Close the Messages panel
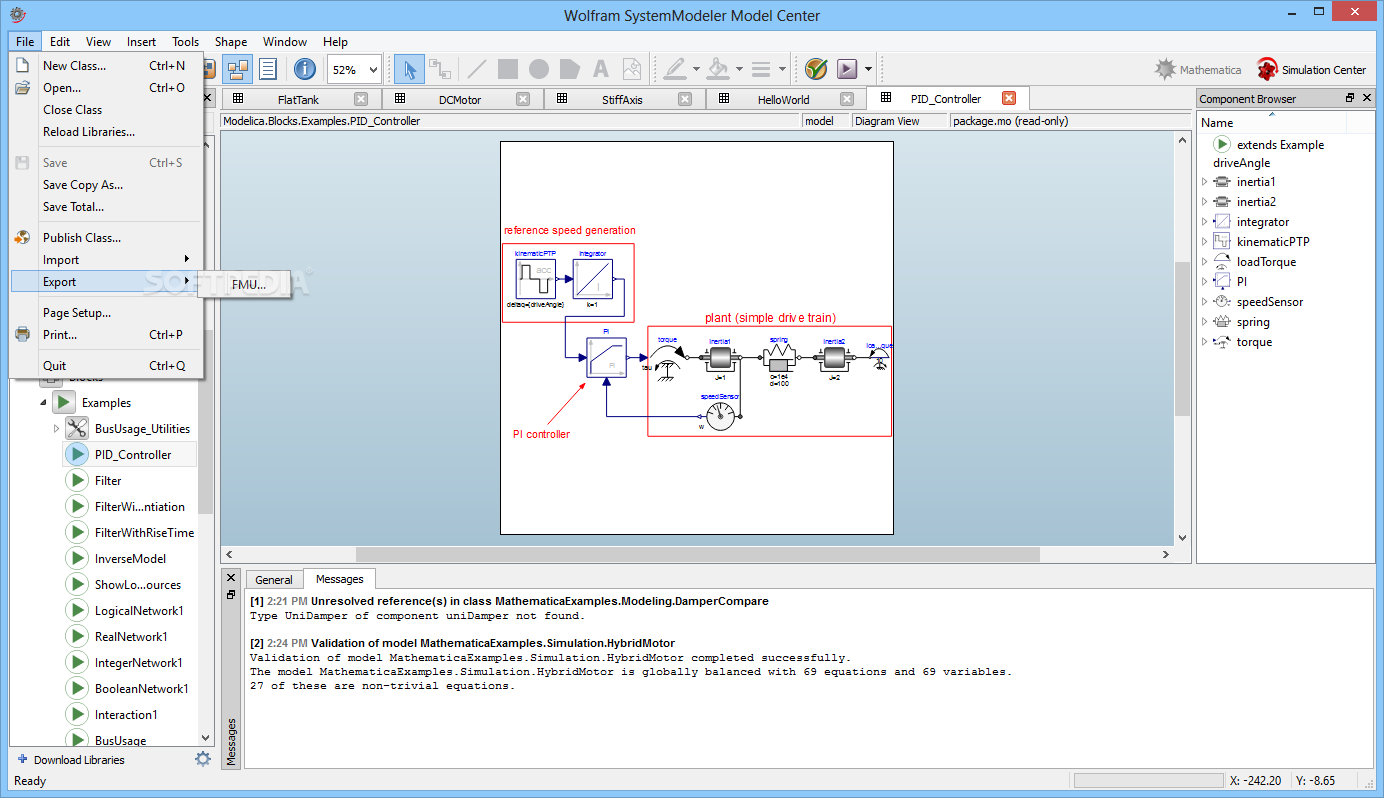The width and height of the screenshot is (1384, 798). [231, 578]
